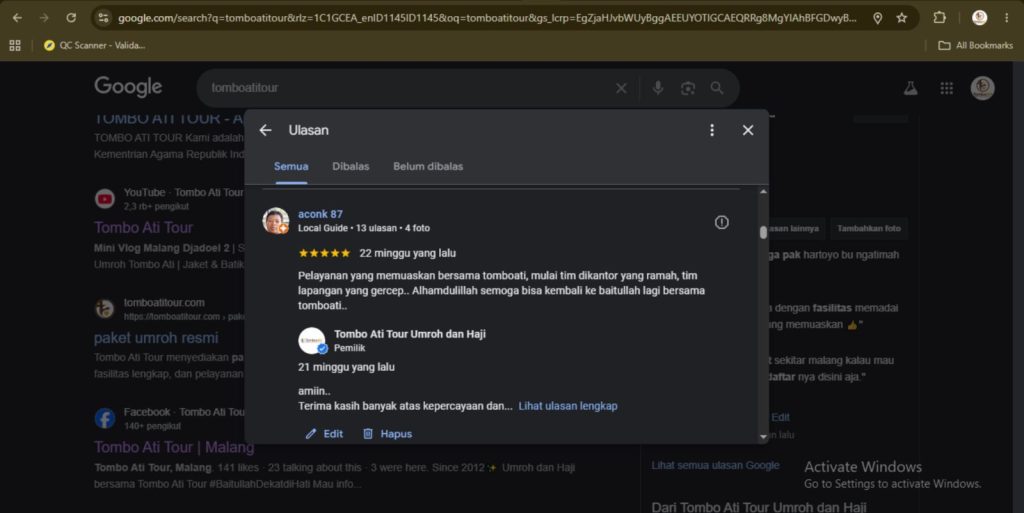Open the apps grid in bookmarks bar

coord(15,45)
